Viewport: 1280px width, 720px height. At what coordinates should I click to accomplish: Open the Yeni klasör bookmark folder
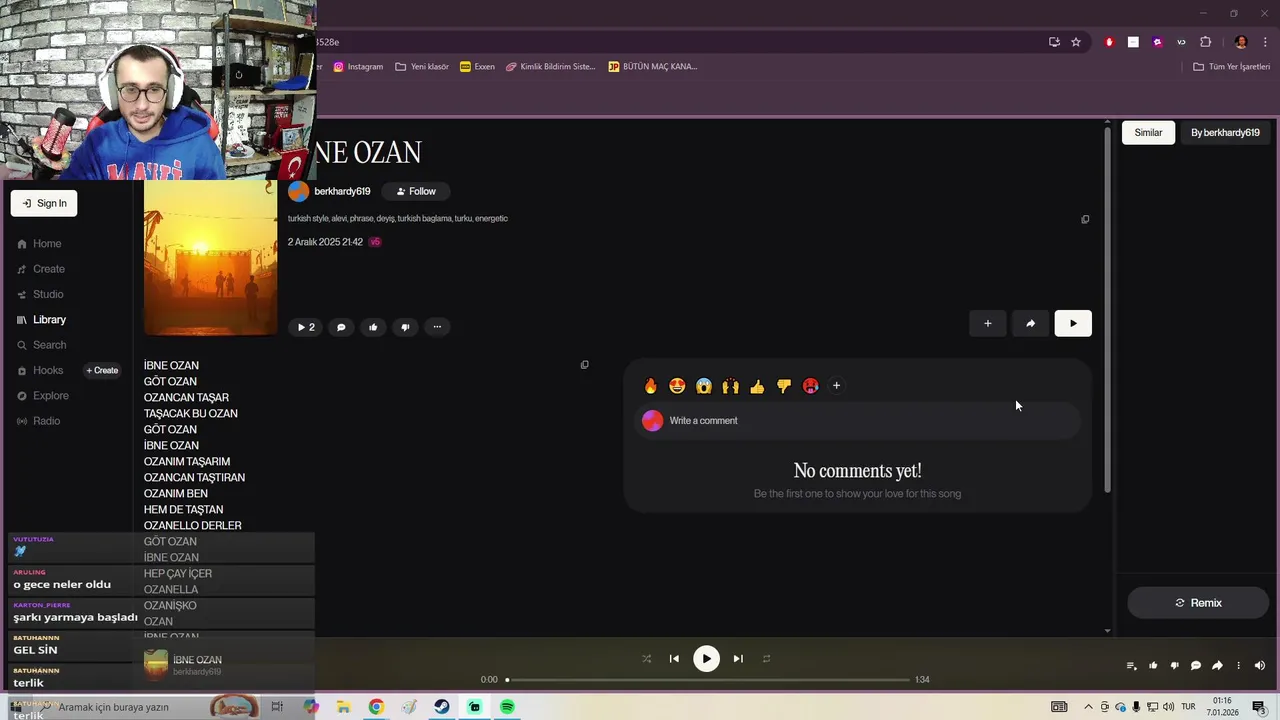tap(422, 67)
